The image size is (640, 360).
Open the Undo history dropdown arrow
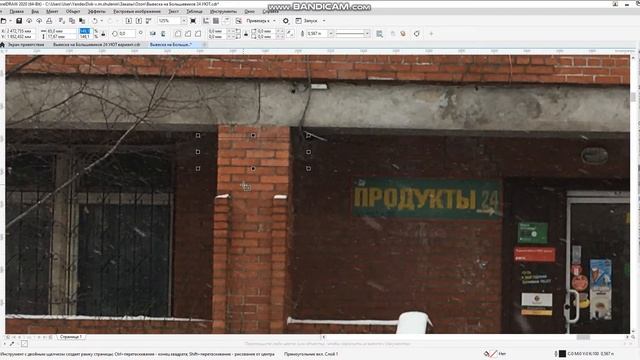point(101,20)
